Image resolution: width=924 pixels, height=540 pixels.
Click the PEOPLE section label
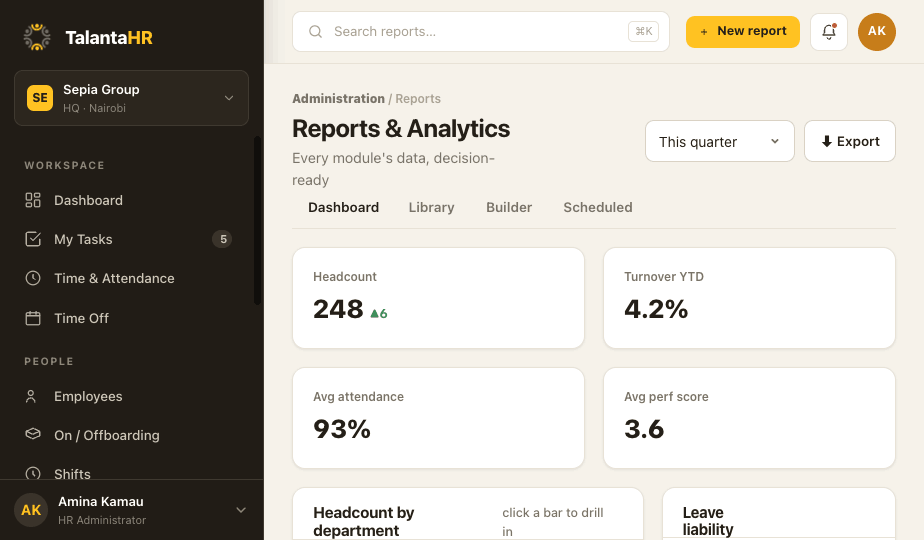[x=49, y=361]
